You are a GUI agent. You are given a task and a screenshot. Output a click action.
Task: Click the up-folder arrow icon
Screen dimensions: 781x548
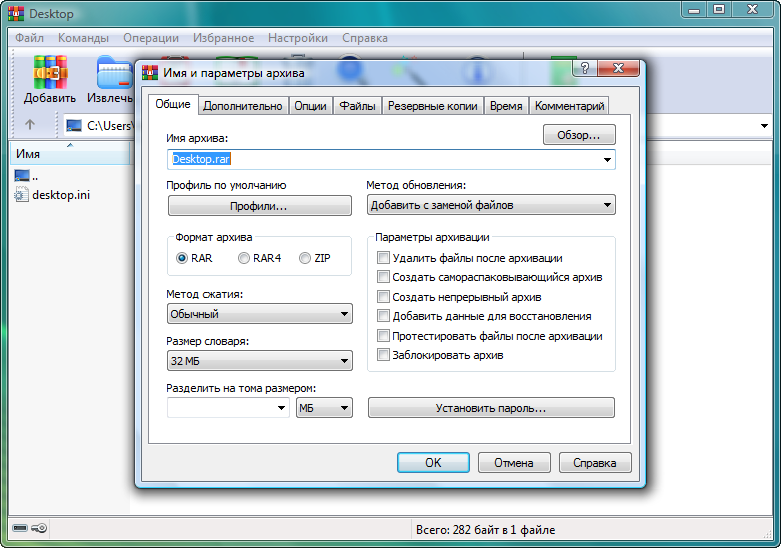[x=30, y=125]
